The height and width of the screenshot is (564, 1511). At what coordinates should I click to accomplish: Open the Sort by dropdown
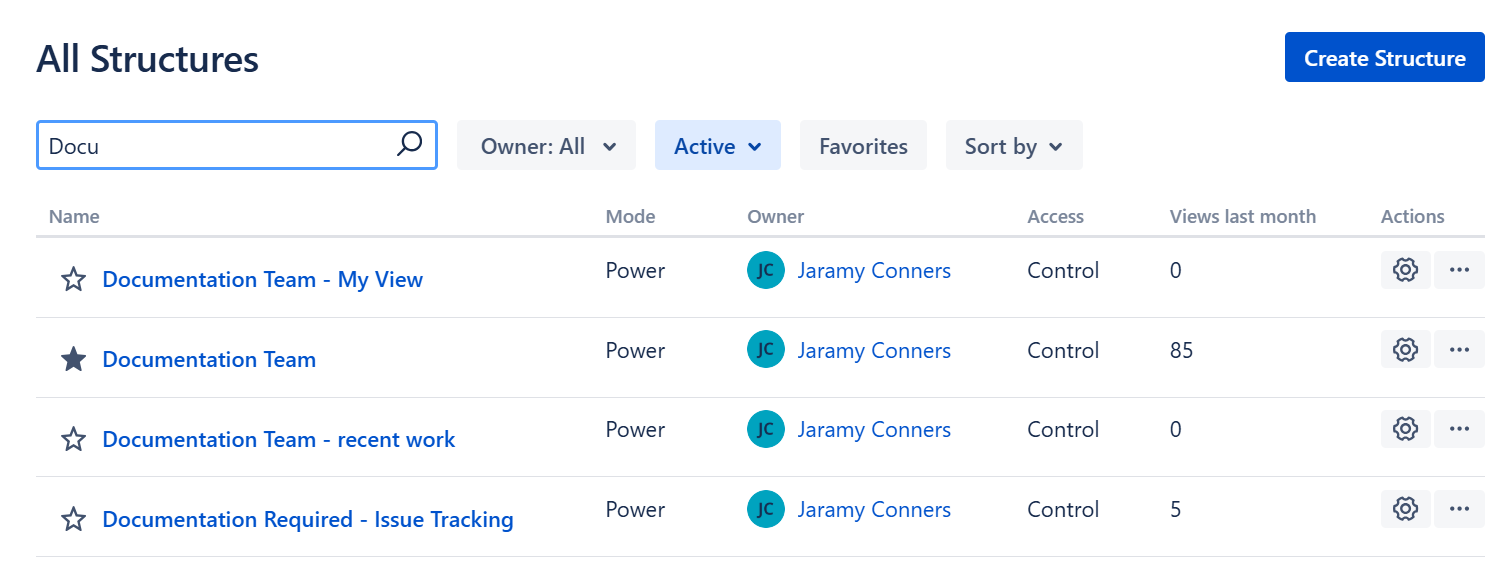1013,146
